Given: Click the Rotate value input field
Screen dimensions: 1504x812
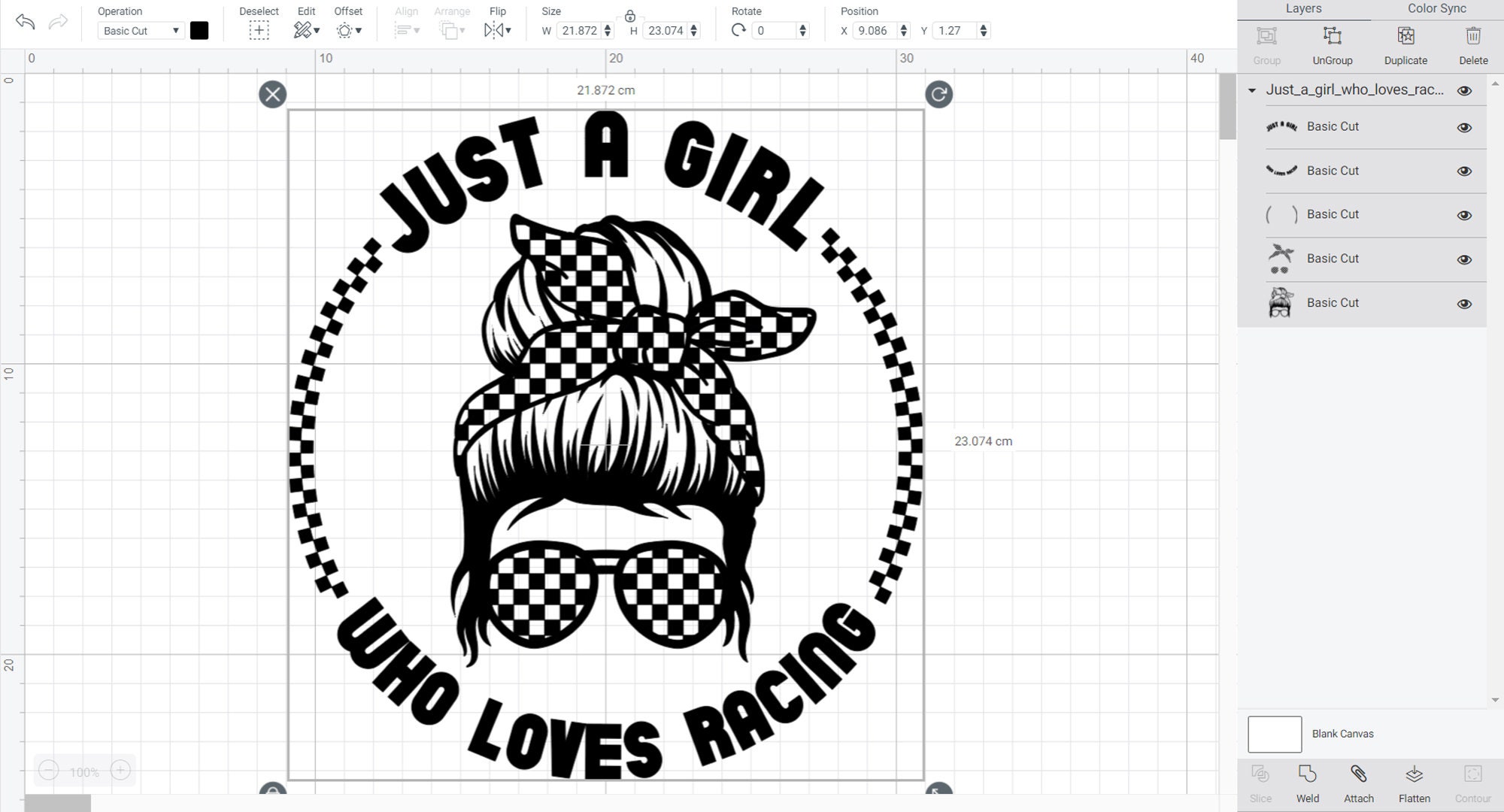Looking at the screenshot, I should click(x=775, y=30).
